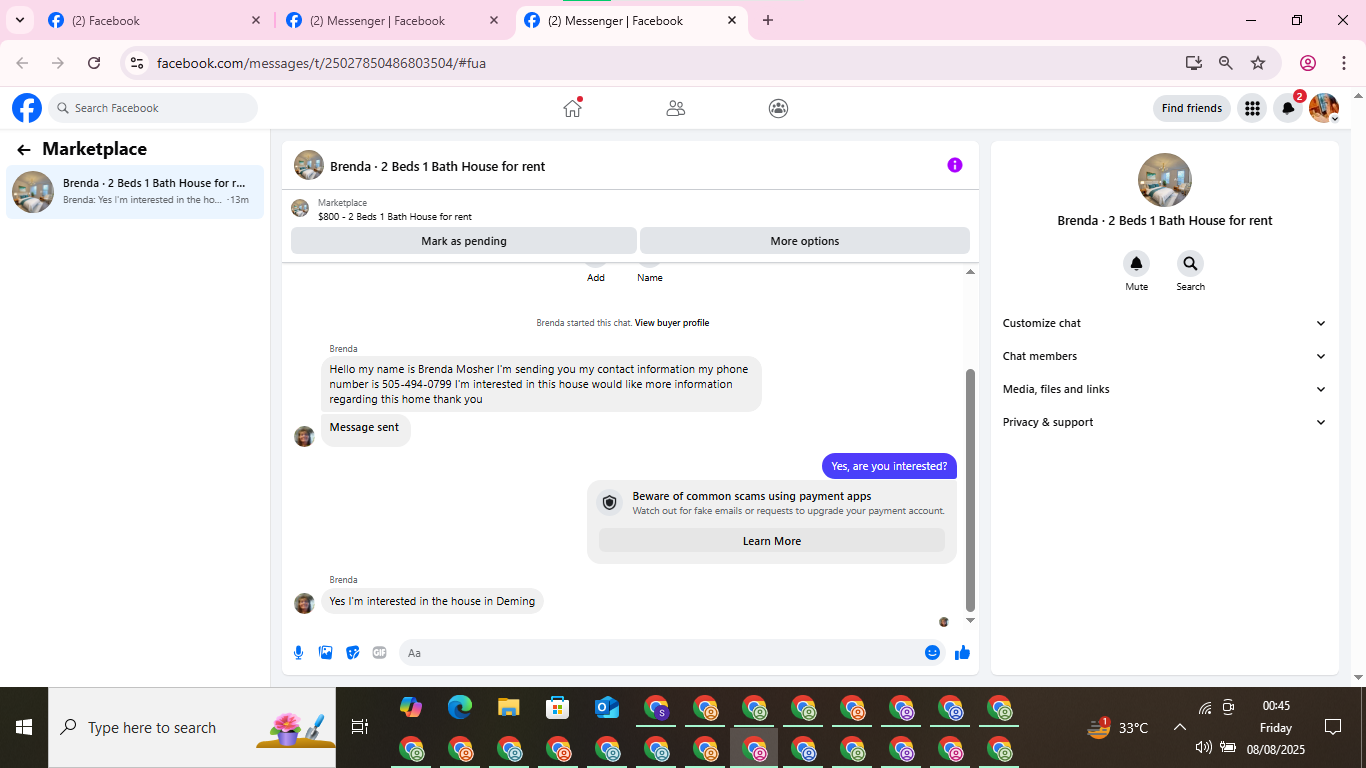Choose a GIF icon
The height and width of the screenshot is (768, 1366).
pos(379,653)
